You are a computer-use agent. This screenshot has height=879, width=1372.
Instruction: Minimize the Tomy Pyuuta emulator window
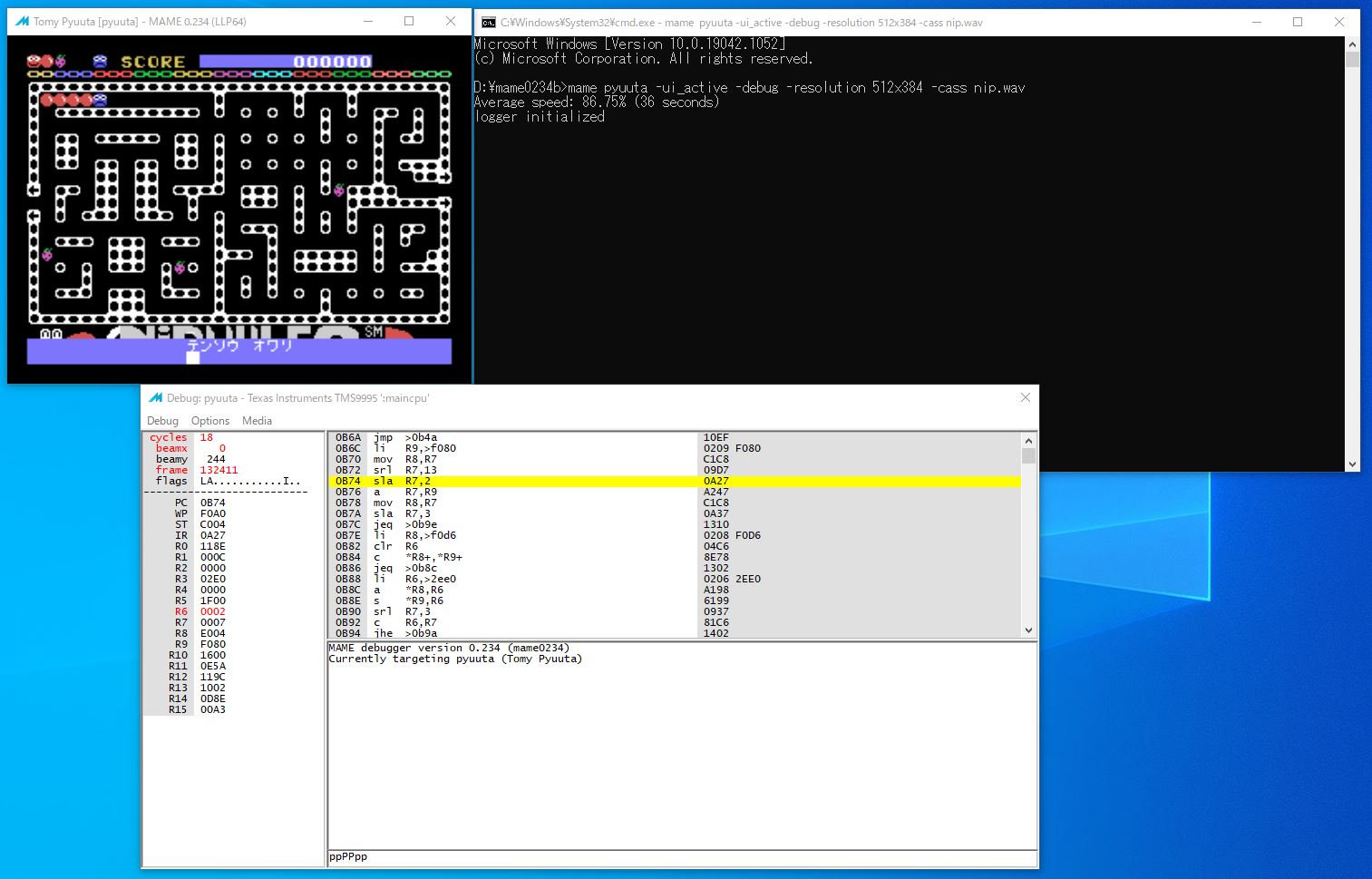[367, 21]
